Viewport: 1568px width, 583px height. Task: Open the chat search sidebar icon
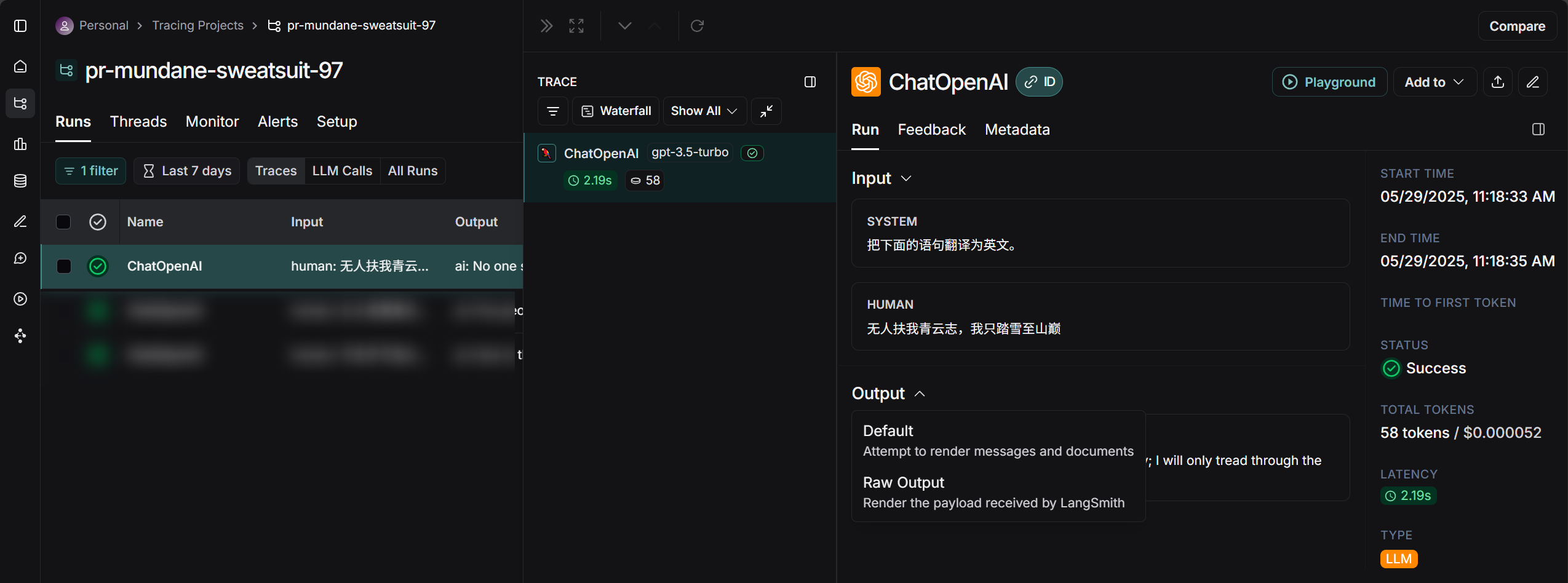click(x=20, y=258)
